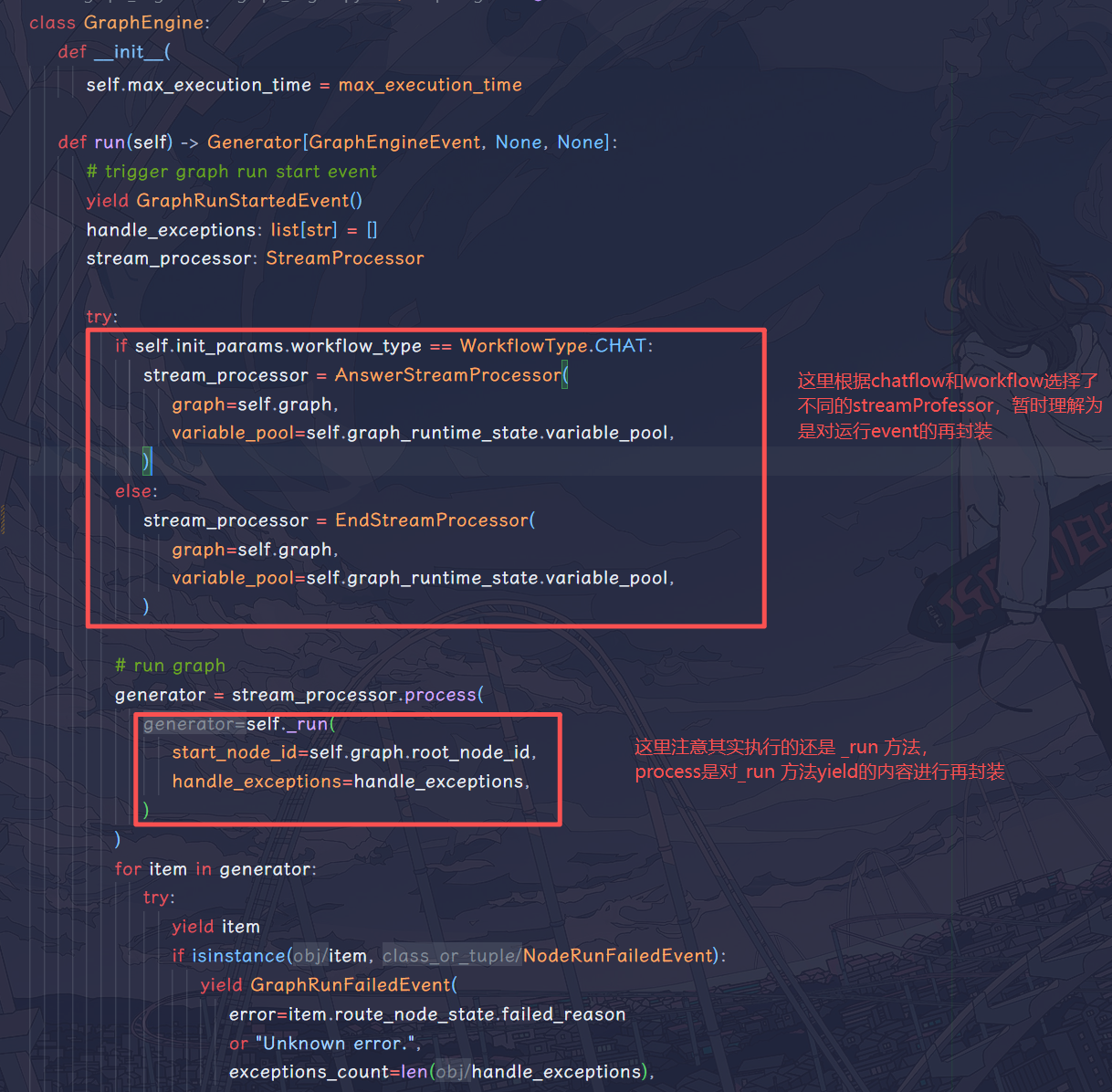Click the StreamProcessor type annotation

[344, 258]
